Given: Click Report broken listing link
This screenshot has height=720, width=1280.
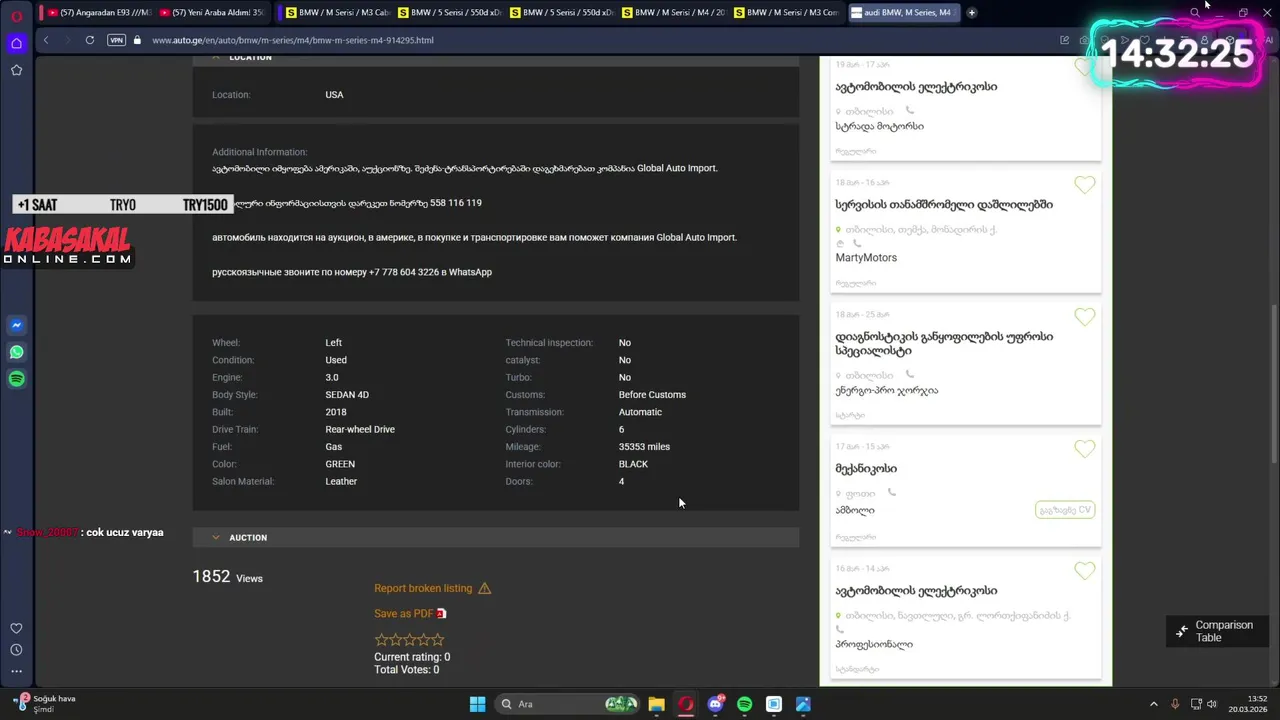Looking at the screenshot, I should pos(423,588).
